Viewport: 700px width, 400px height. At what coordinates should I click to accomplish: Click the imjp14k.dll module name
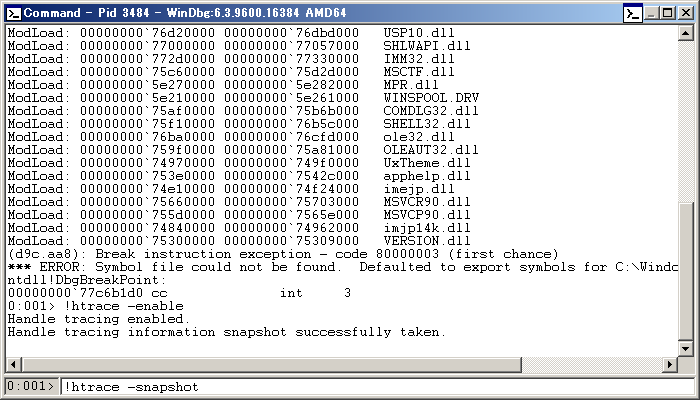pos(427,228)
